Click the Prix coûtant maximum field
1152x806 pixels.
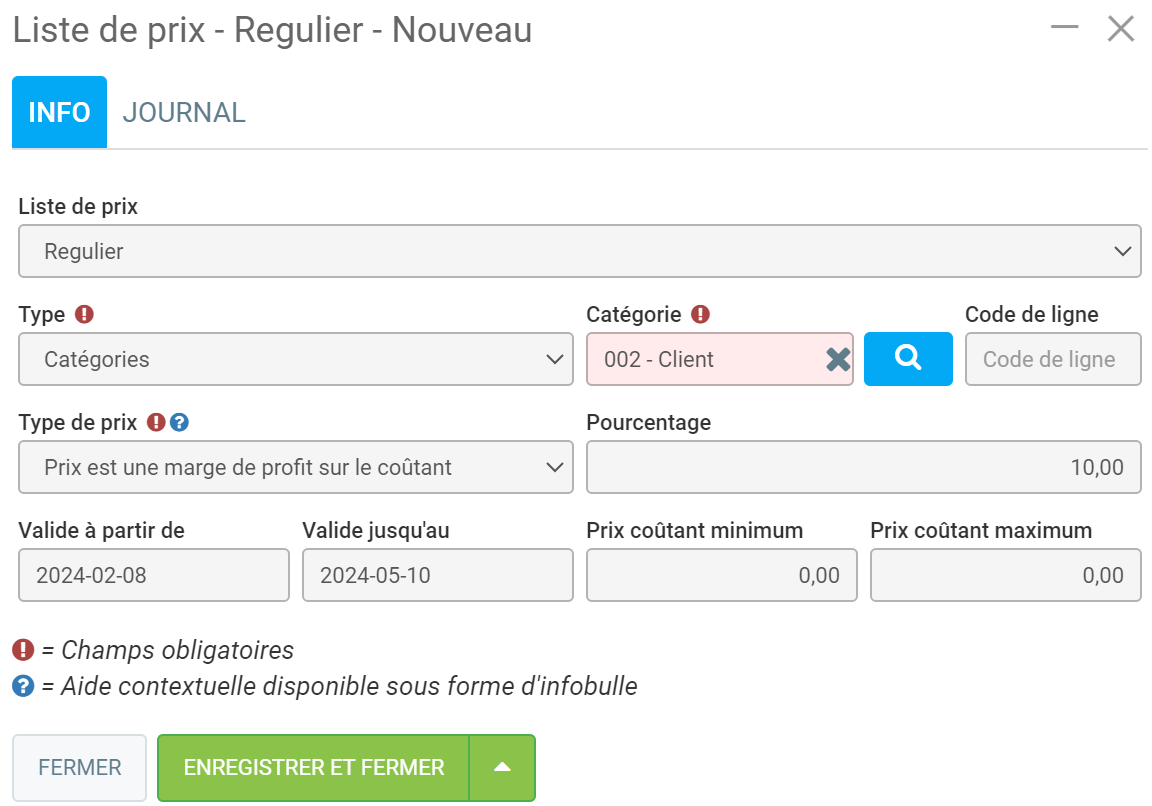point(1005,575)
